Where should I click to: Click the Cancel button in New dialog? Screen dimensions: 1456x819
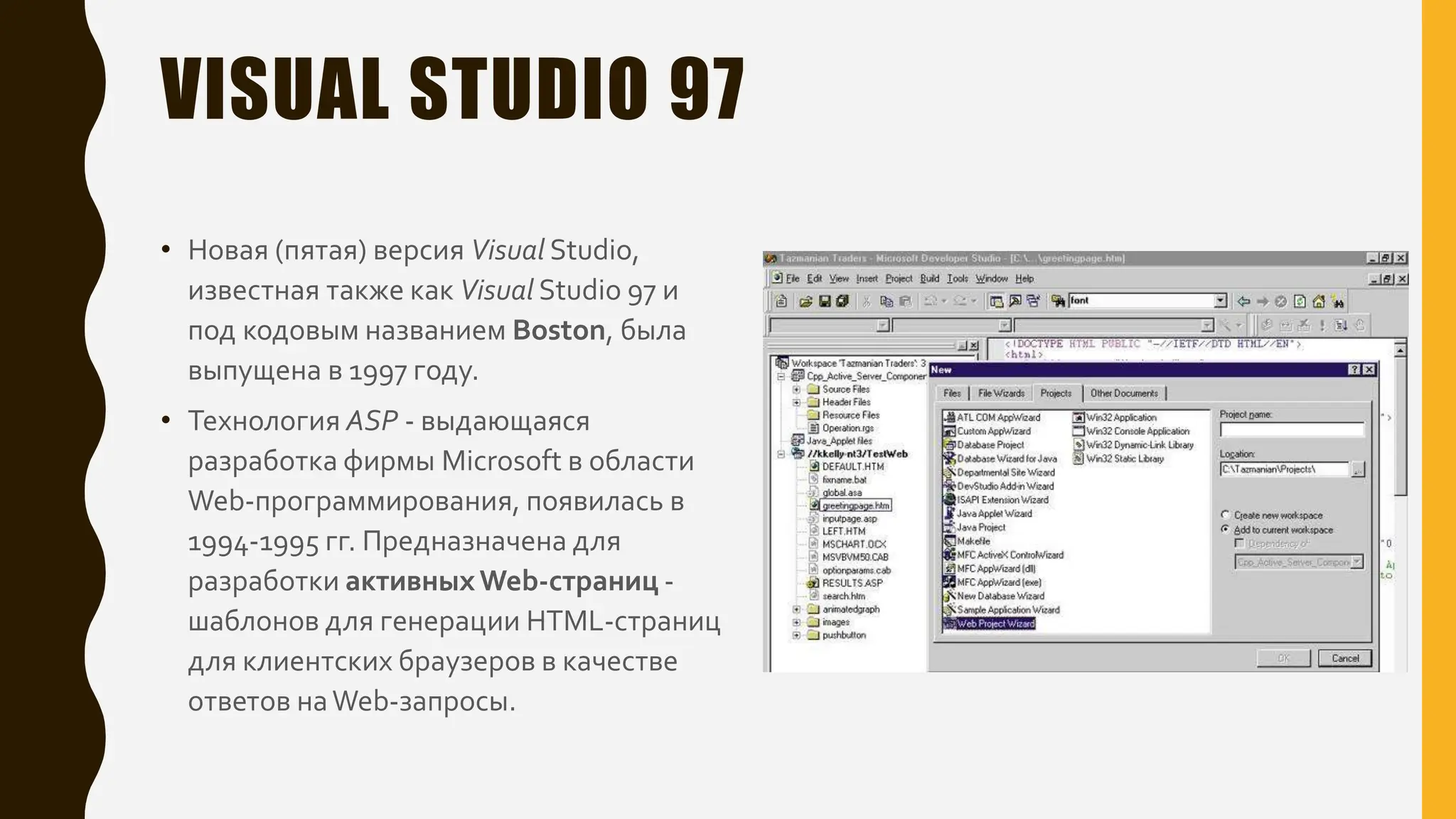[1345, 658]
